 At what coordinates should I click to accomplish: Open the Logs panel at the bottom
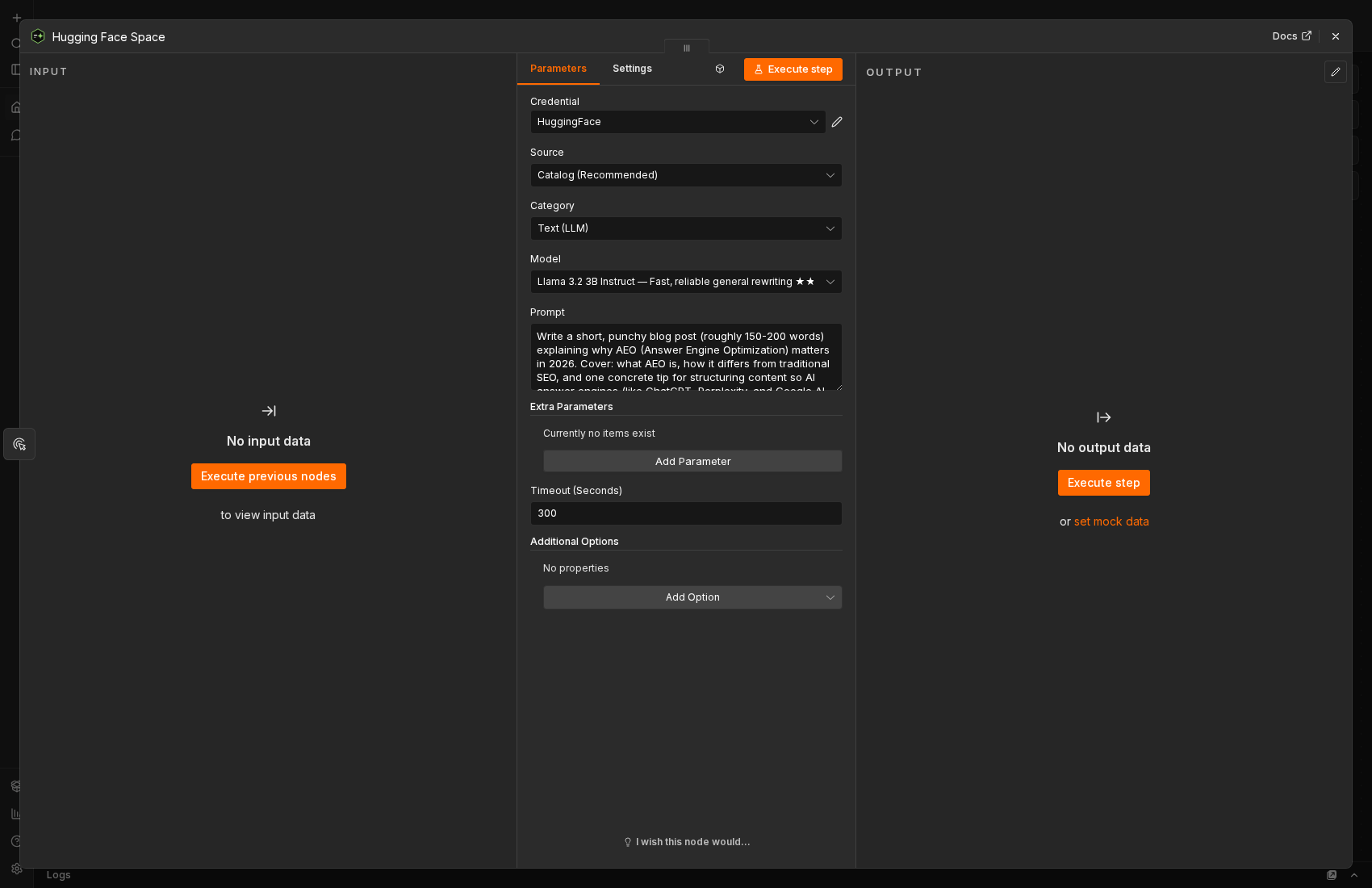(59, 875)
